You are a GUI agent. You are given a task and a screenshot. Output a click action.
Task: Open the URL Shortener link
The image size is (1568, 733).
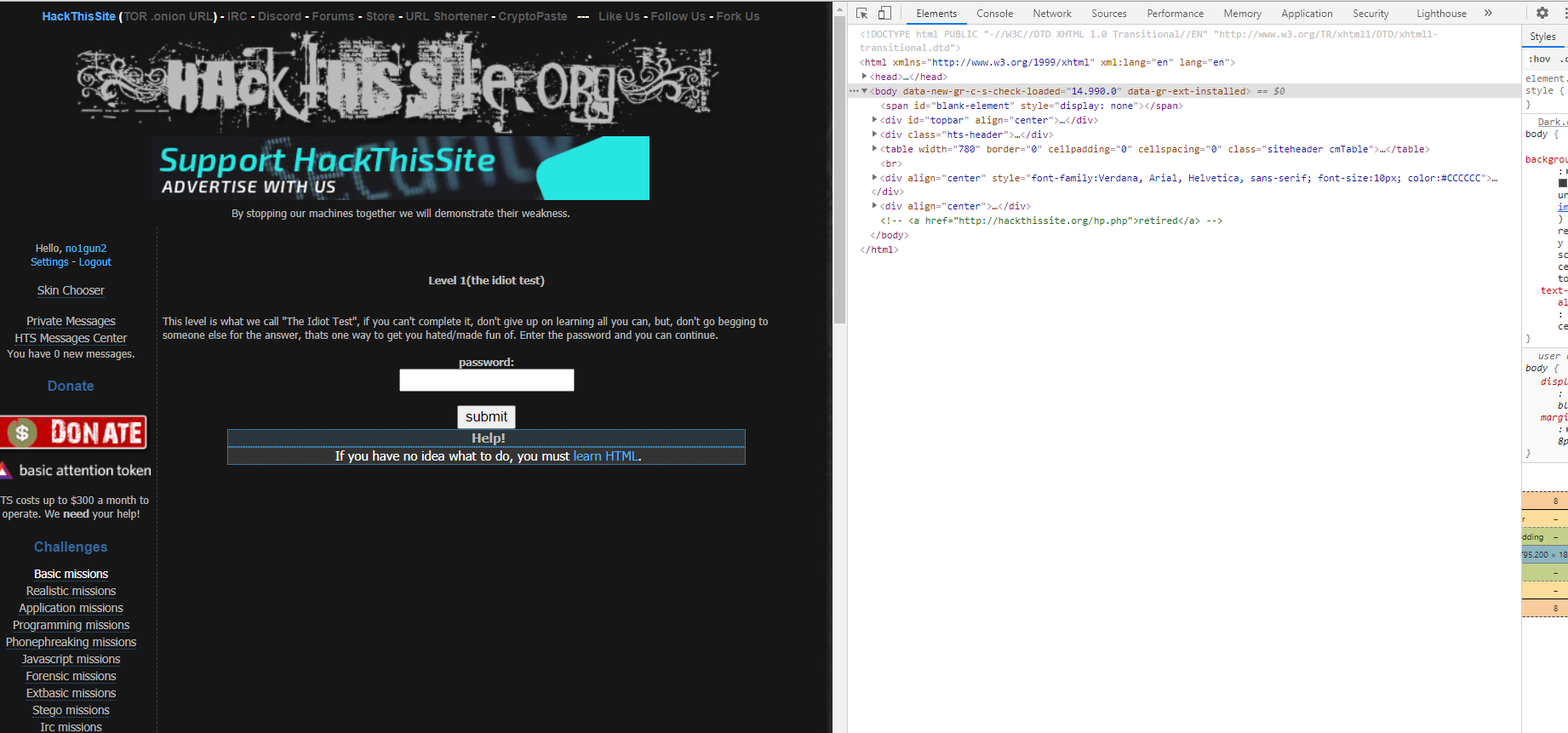point(447,16)
